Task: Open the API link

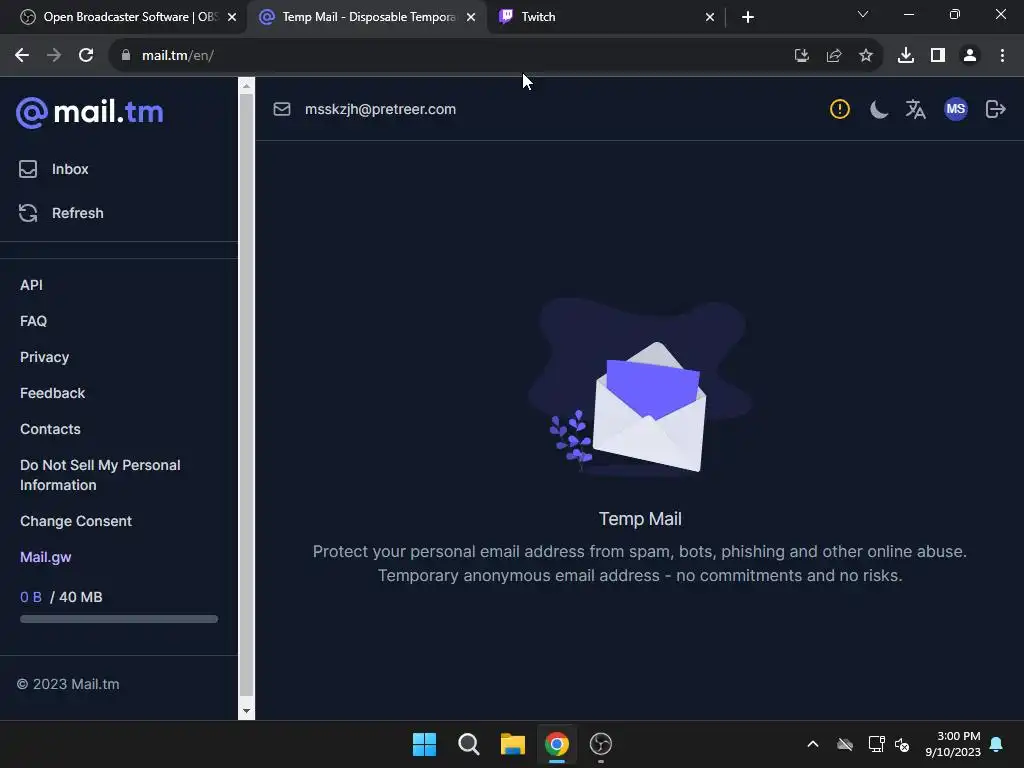Action: (x=31, y=285)
